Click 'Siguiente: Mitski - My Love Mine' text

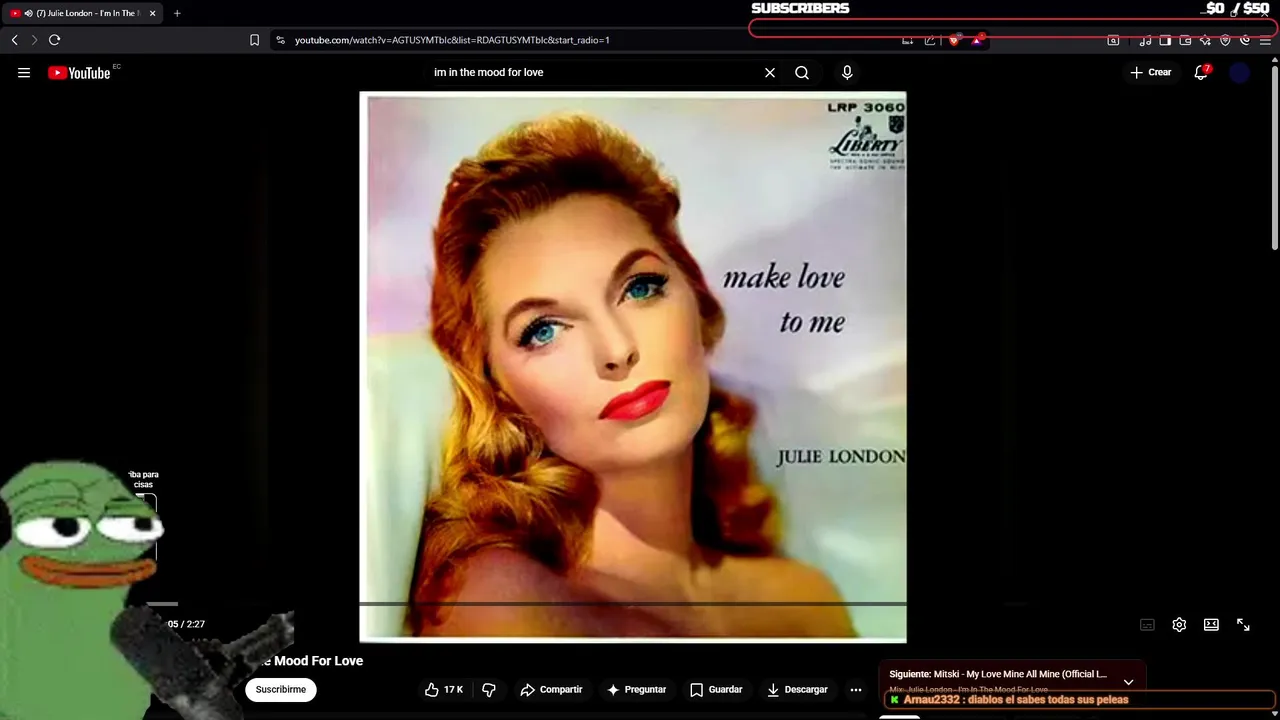coord(998,674)
